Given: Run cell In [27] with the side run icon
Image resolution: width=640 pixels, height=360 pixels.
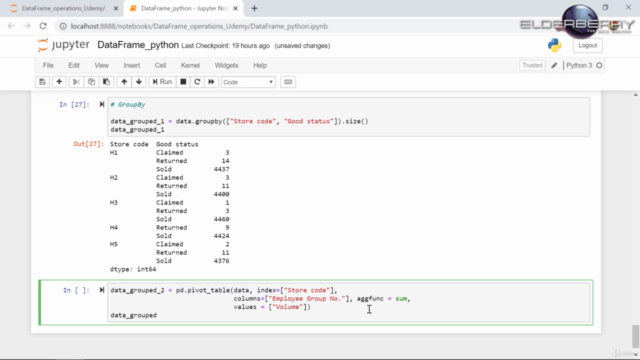Looking at the screenshot, I should (x=102, y=104).
